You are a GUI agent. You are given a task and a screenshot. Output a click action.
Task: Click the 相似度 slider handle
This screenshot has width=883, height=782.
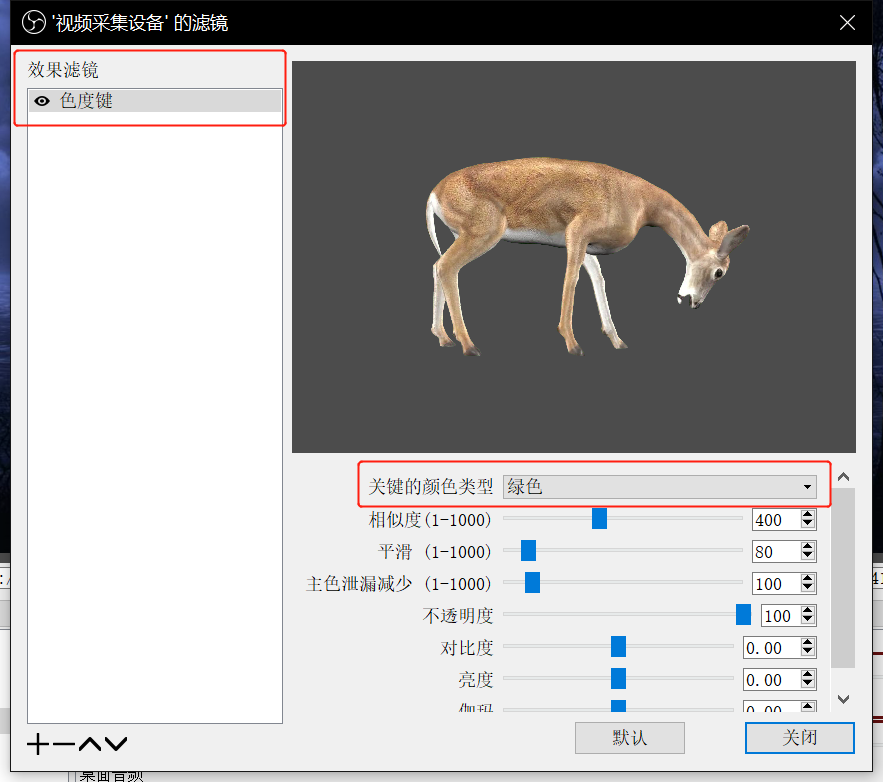click(x=599, y=519)
